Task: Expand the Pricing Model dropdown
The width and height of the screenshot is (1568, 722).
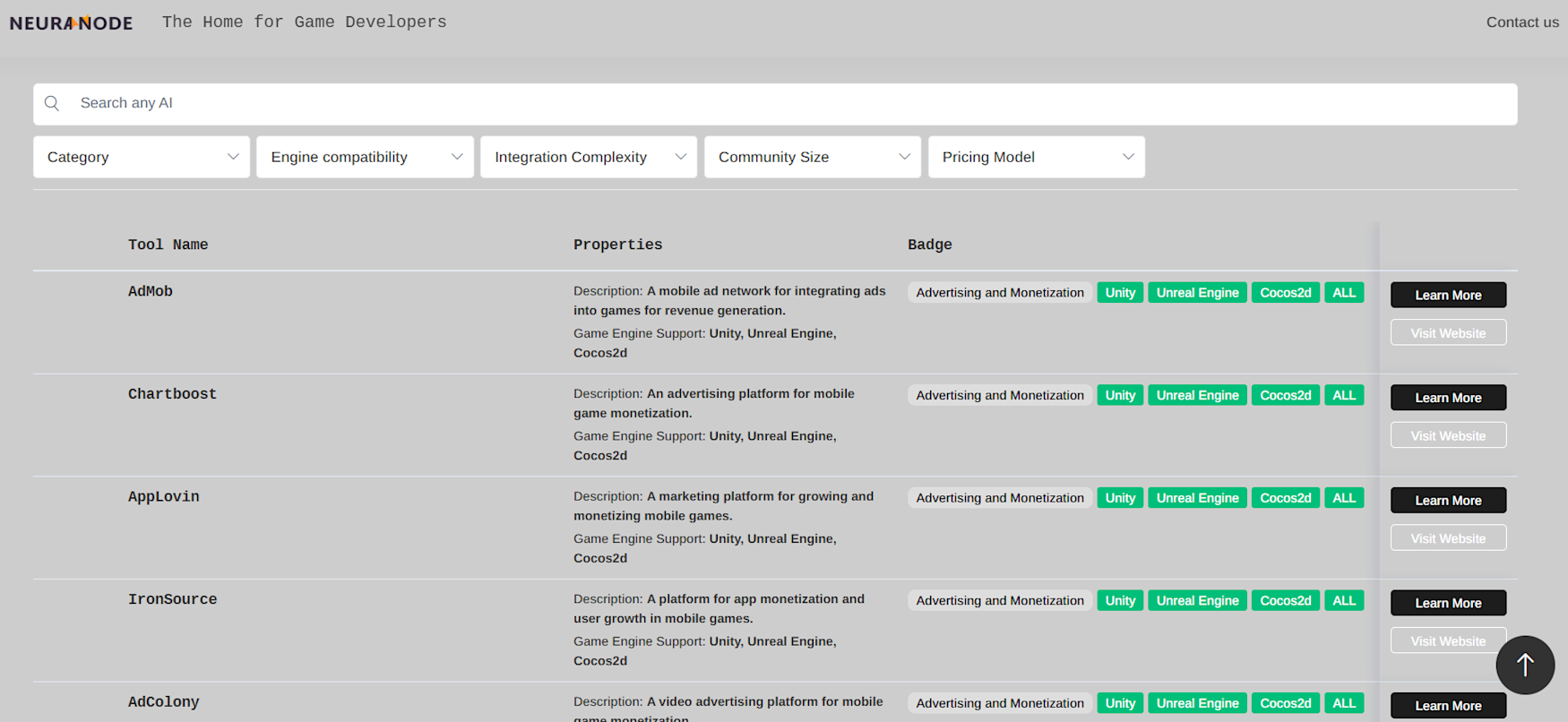Action: [1037, 157]
